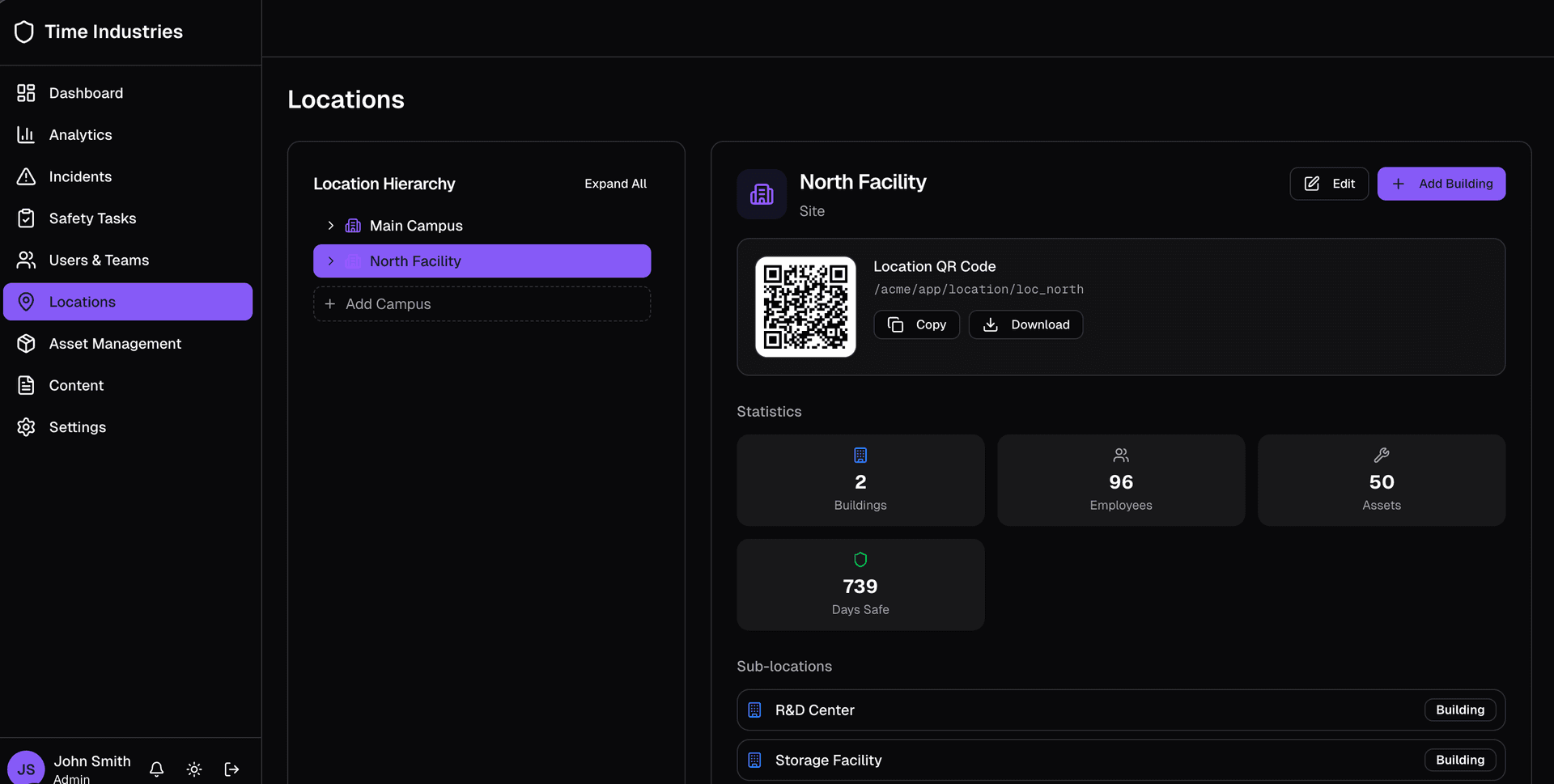
Task: Select the Analytics icon in the sidebar
Action: tap(25, 134)
